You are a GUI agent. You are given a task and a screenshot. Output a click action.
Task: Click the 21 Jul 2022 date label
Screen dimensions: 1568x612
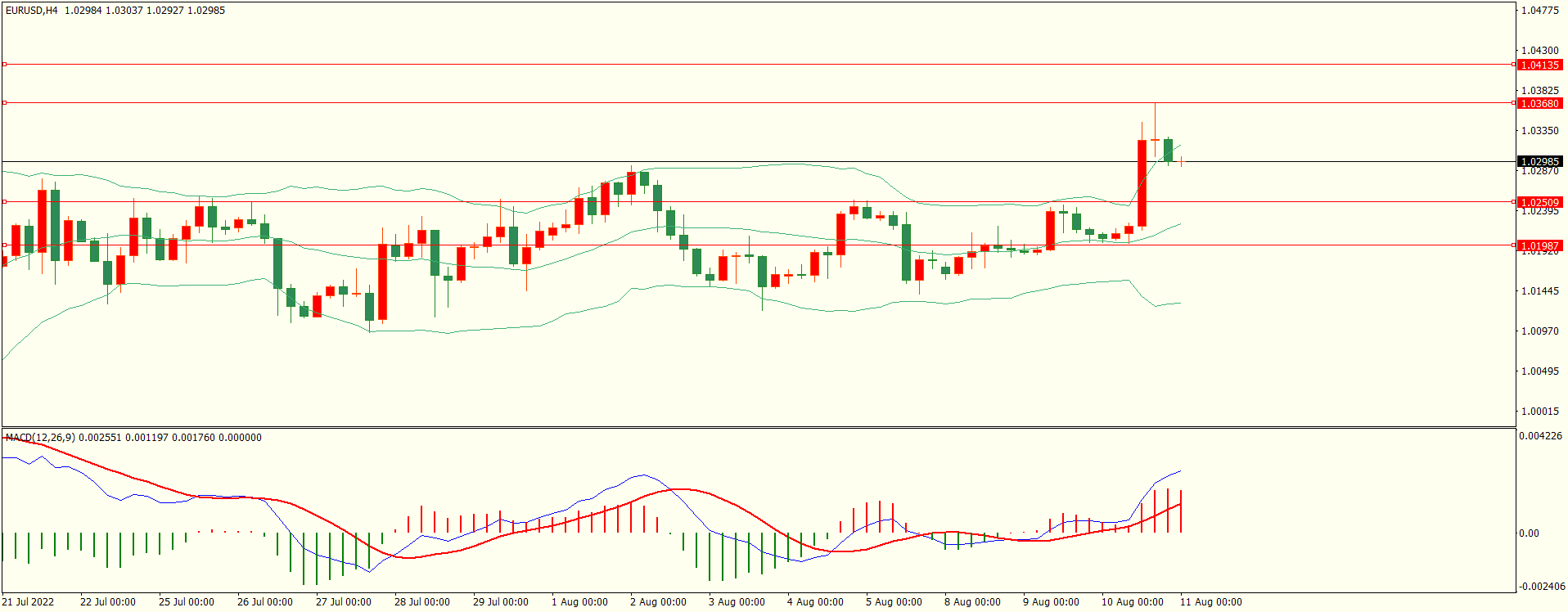click(28, 602)
